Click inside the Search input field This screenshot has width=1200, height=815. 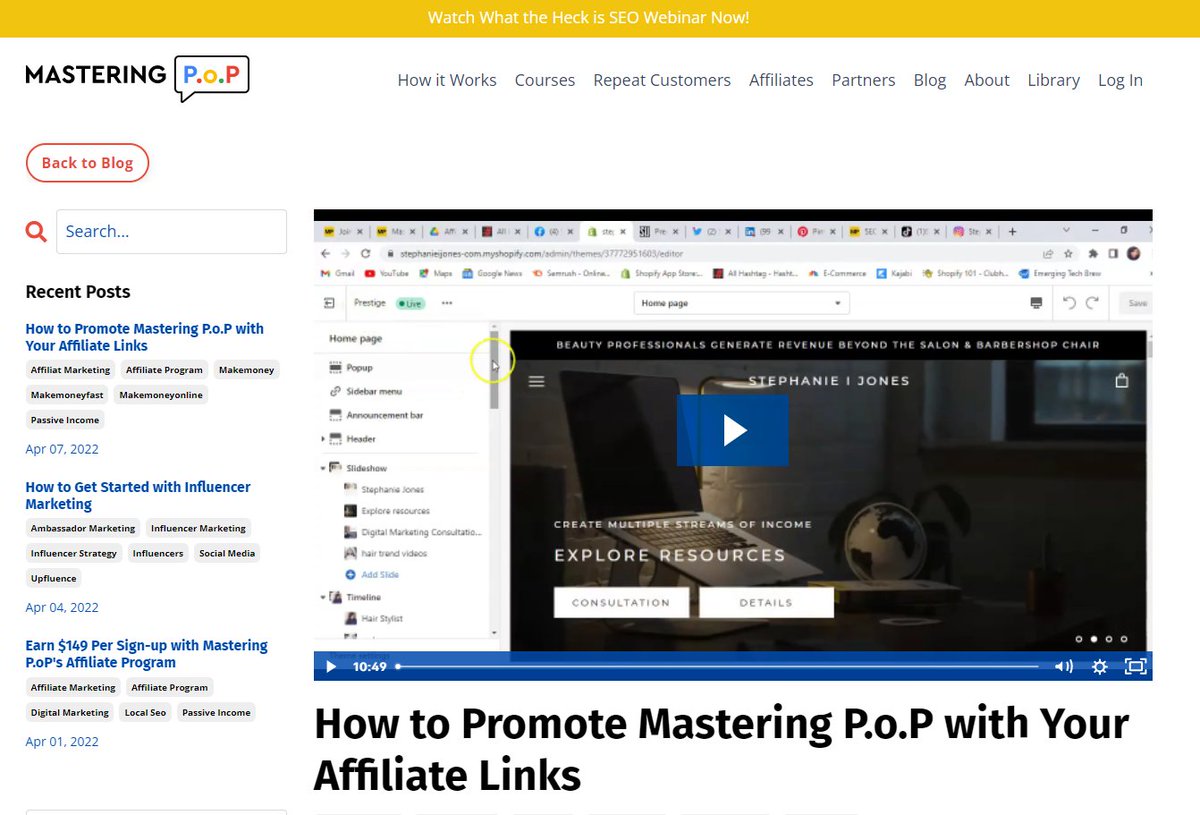coord(170,231)
